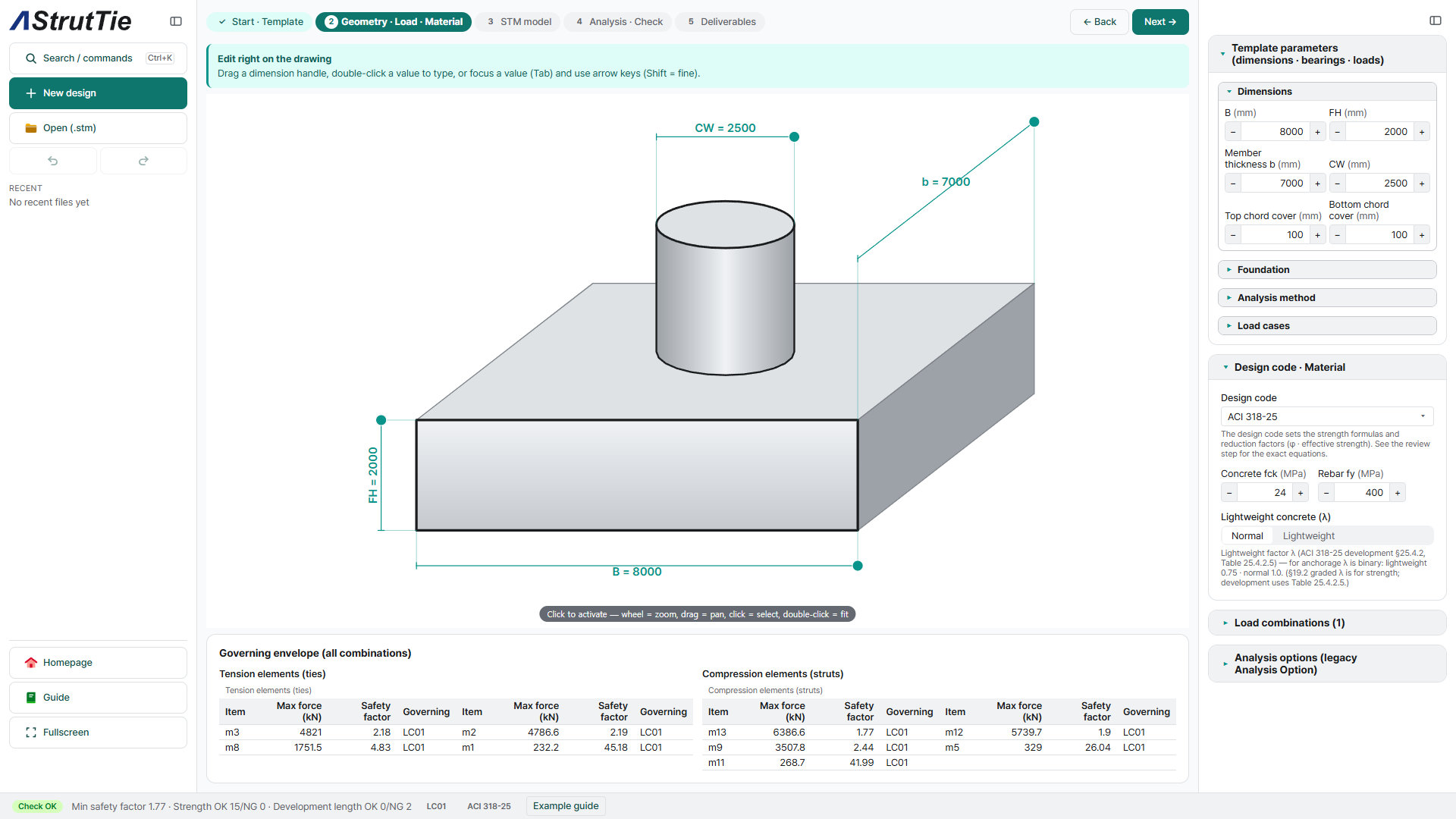Expand the Analysis method section
Image resolution: width=1456 pixels, height=819 pixels.
coord(1327,298)
